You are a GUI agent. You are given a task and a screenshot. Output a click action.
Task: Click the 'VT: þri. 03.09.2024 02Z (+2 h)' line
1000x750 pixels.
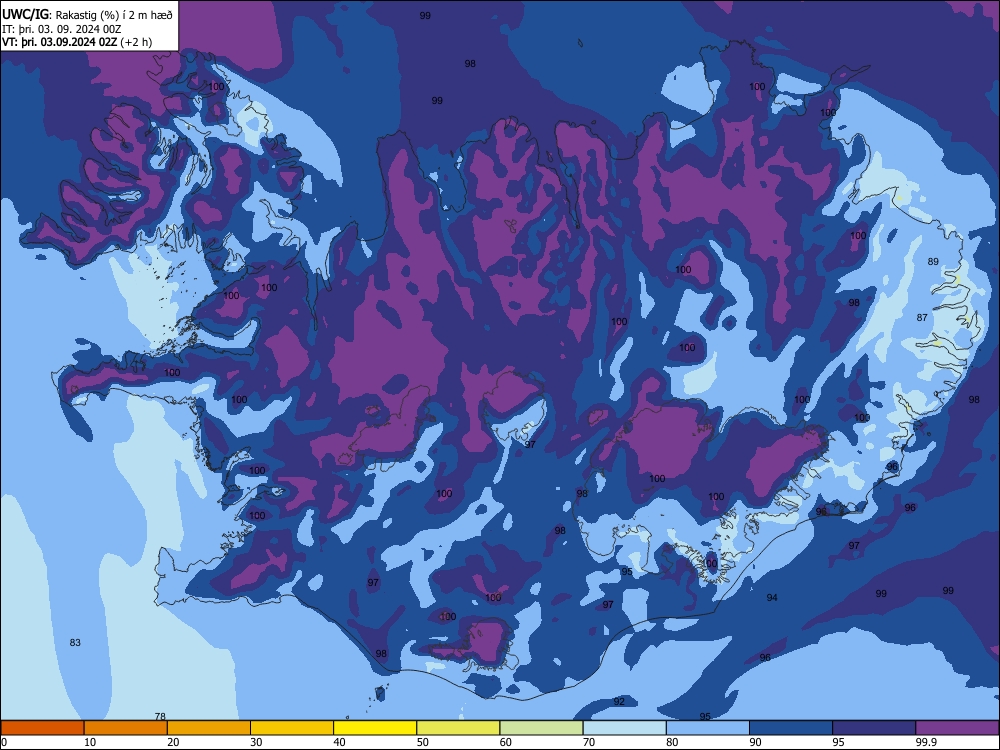[x=77, y=42]
